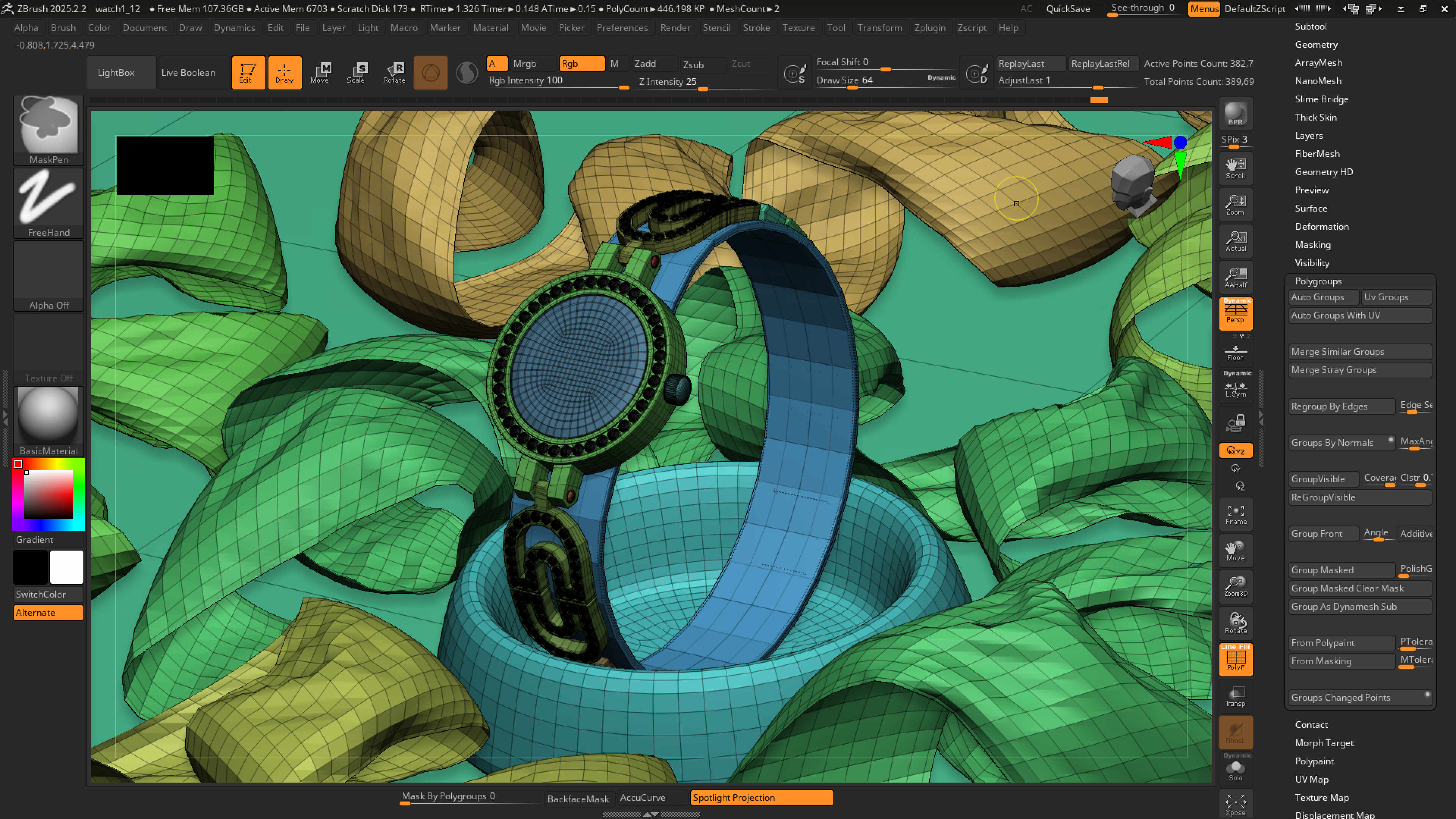This screenshot has height=819, width=1456.
Task: Open the Stroke menu
Action: [x=756, y=28]
